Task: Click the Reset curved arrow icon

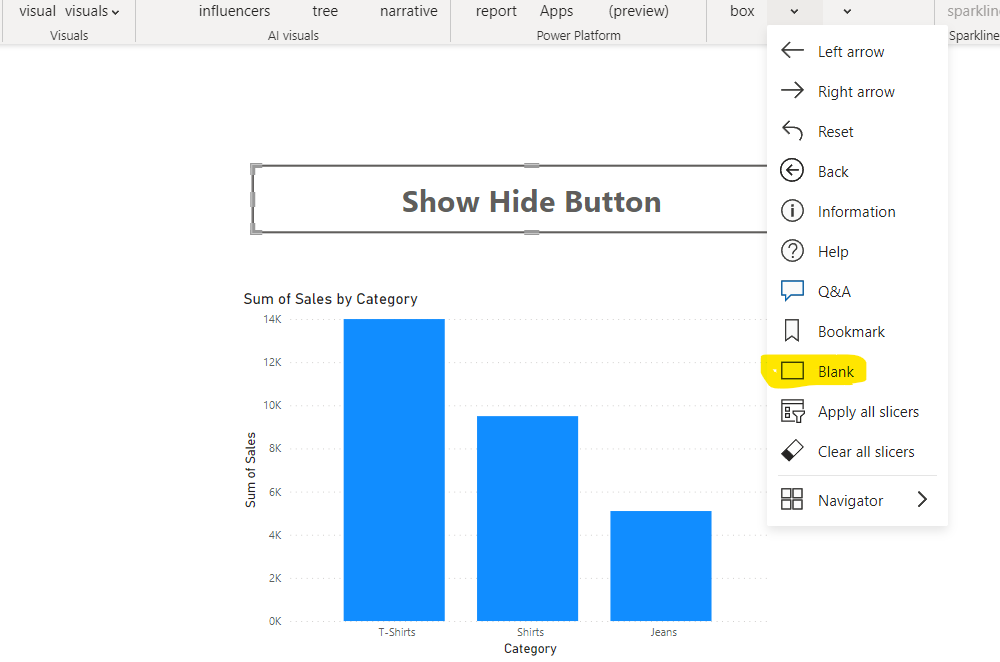Action: point(792,131)
